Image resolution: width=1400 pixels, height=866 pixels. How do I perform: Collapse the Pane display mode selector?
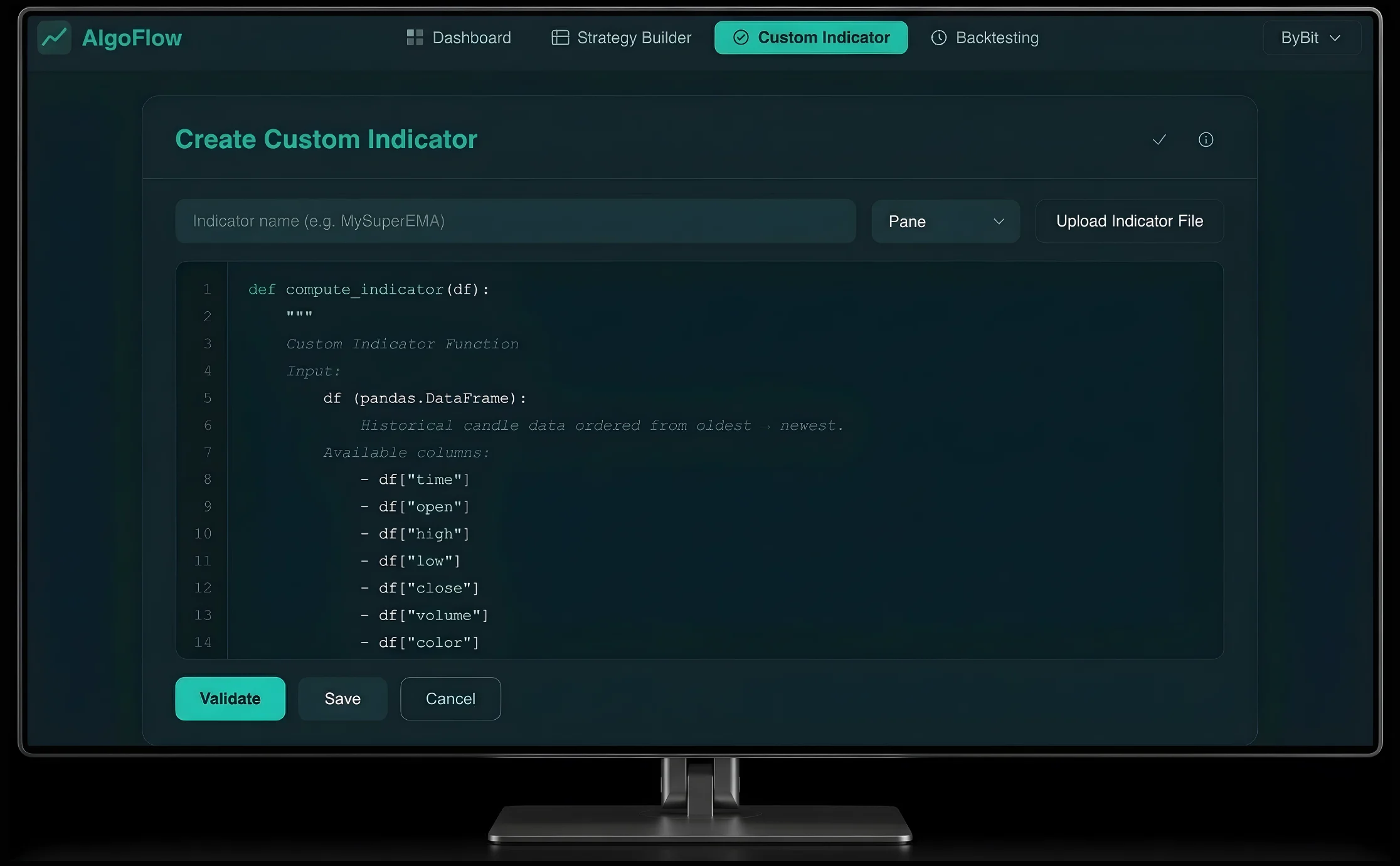coord(999,221)
